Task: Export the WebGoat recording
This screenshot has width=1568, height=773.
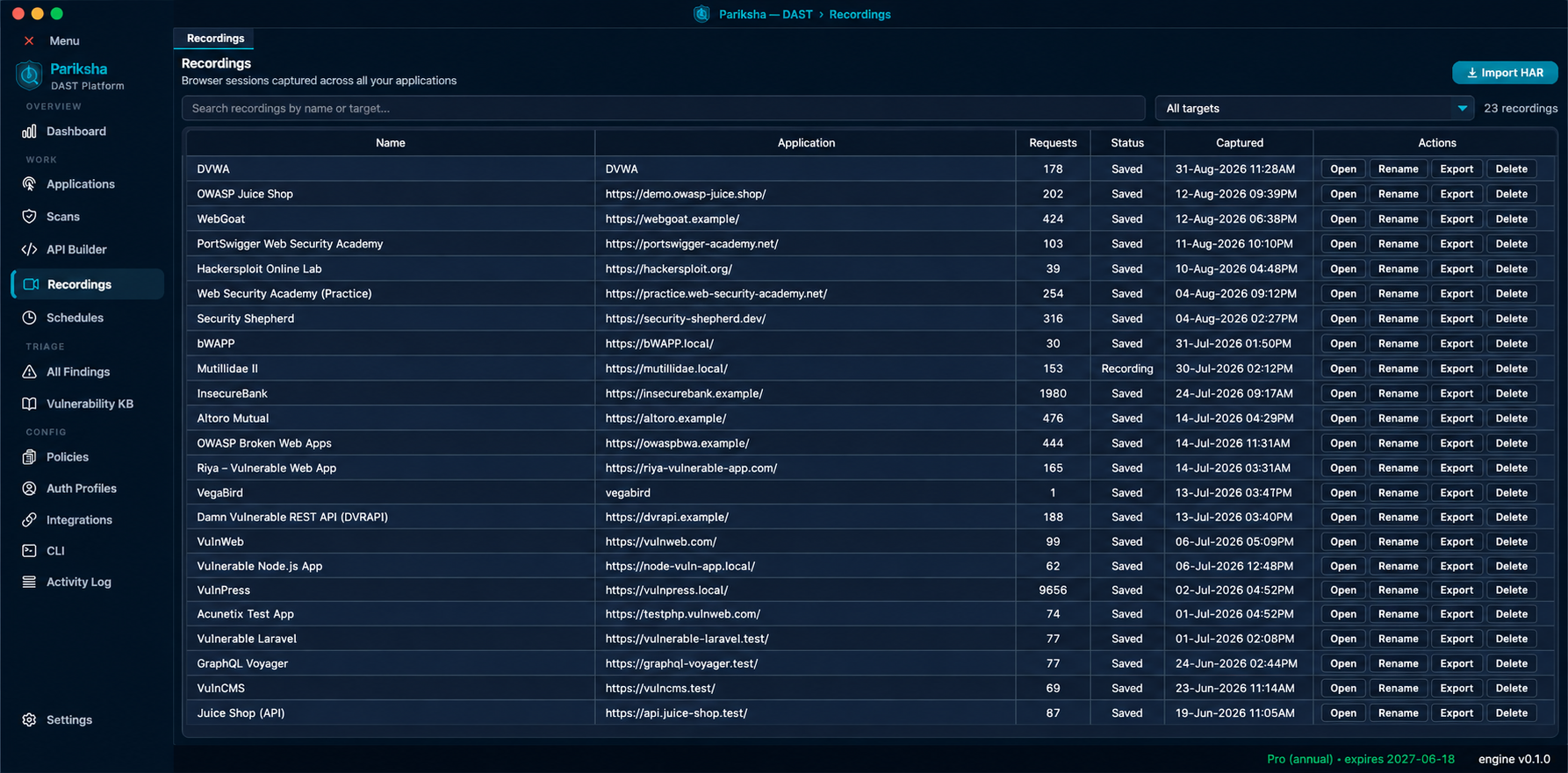Action: [x=1456, y=219]
